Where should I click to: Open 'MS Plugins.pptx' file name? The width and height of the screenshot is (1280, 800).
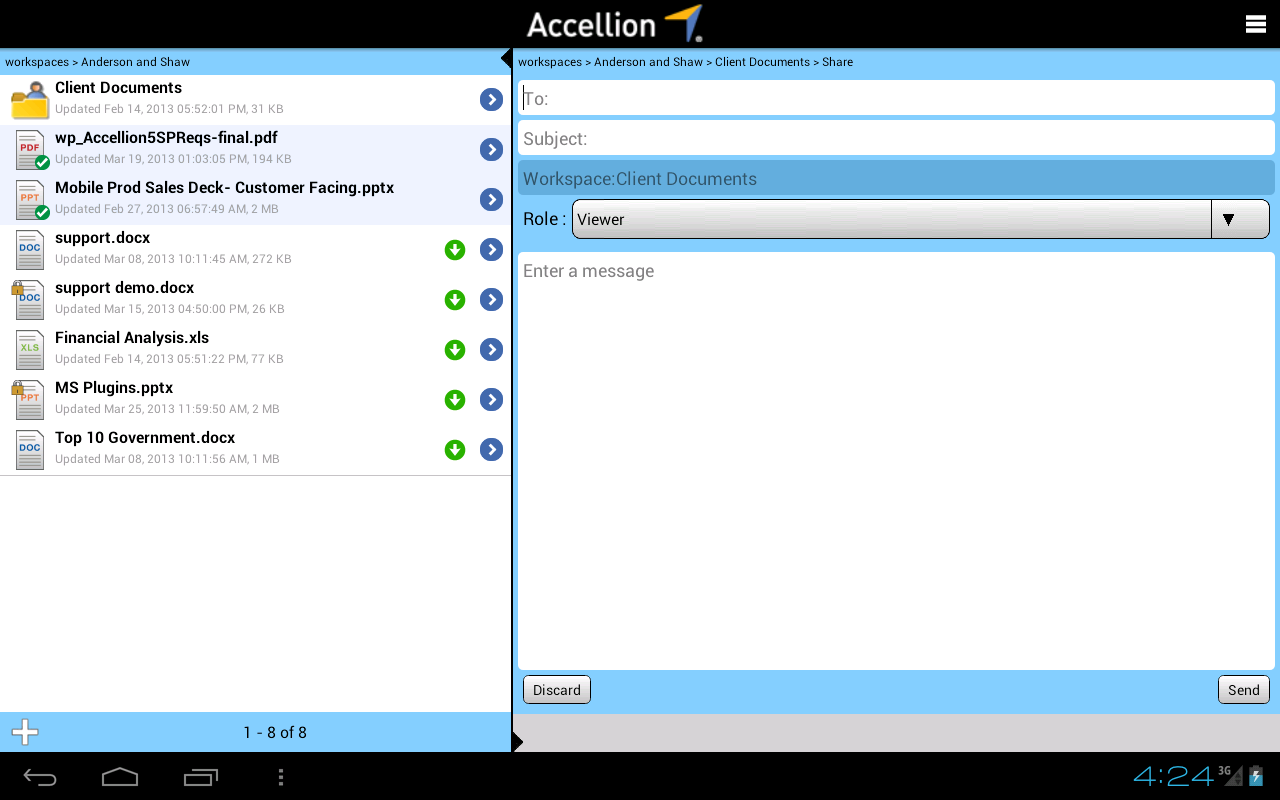tap(114, 388)
